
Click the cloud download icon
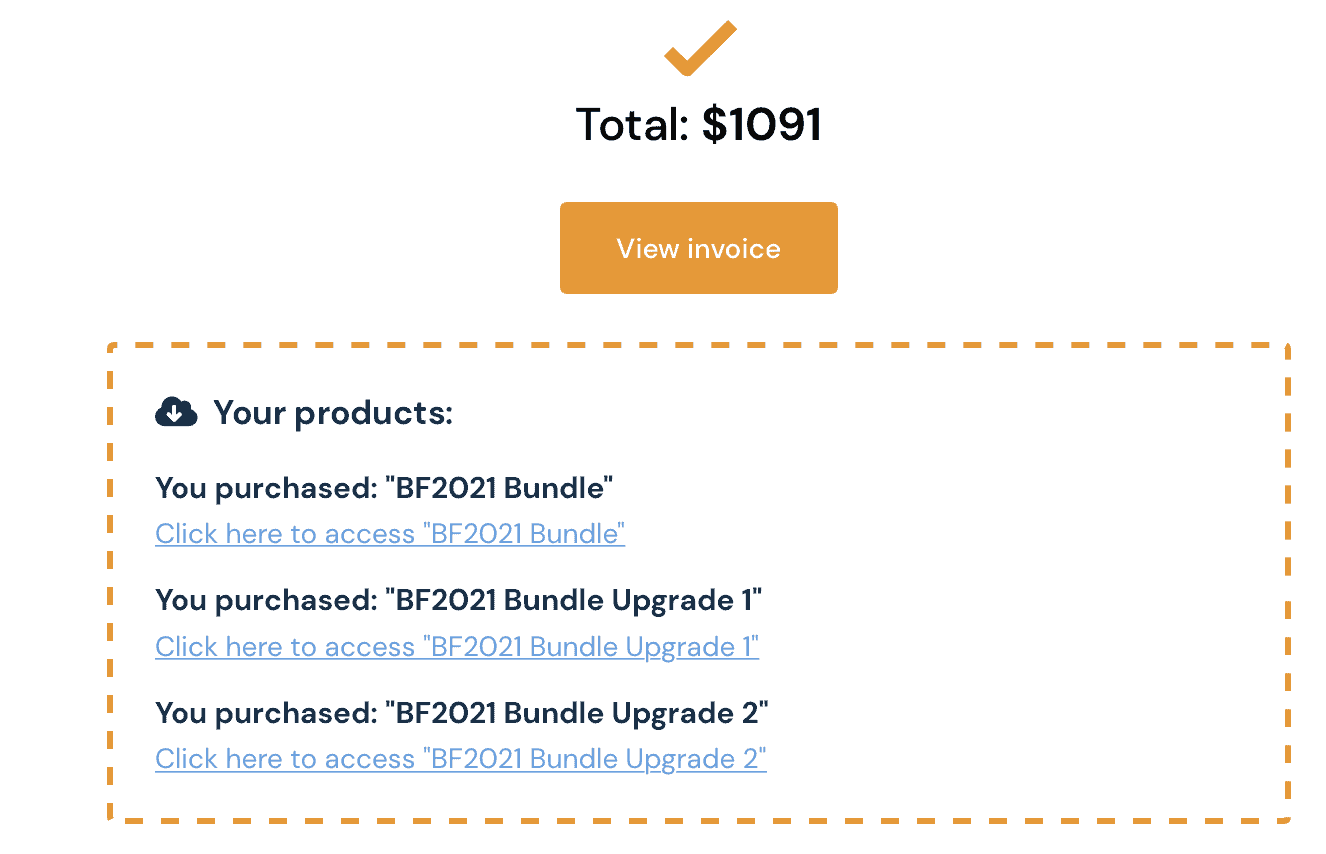[176, 411]
